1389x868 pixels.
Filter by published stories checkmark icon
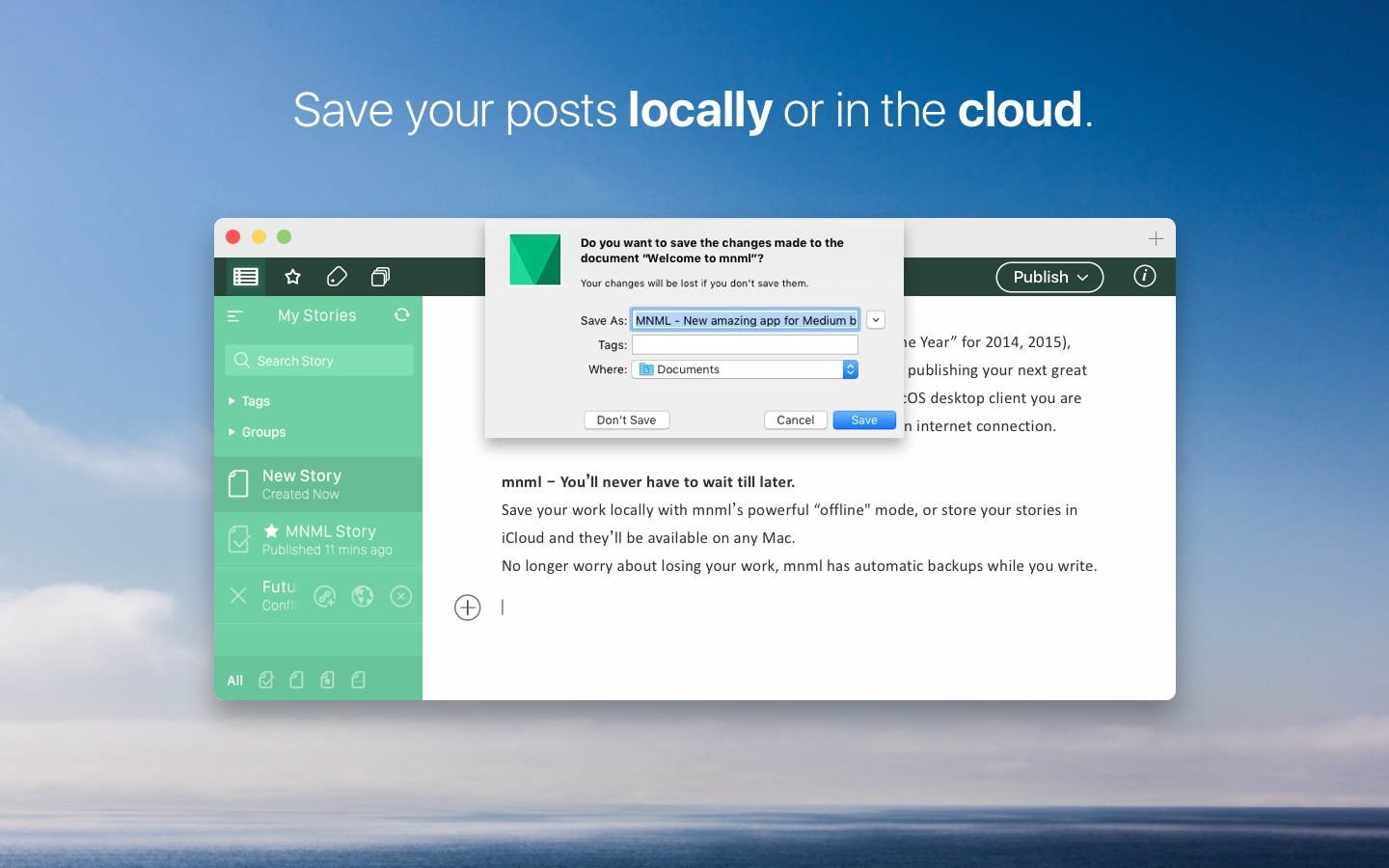tap(266, 680)
